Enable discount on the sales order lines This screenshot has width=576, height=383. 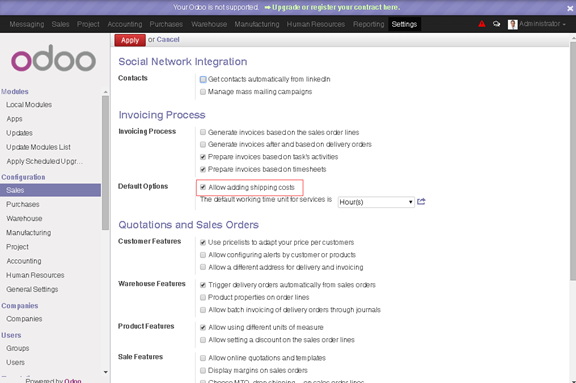[203, 340]
